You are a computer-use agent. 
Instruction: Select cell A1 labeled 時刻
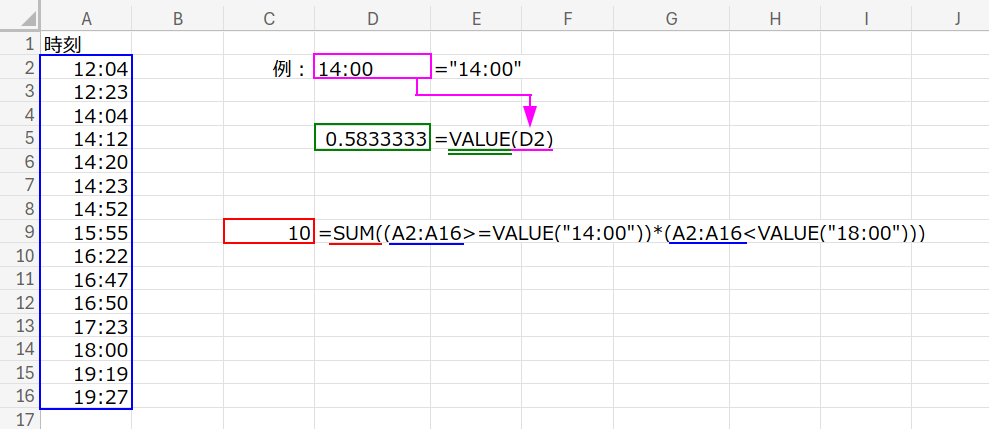[86, 44]
